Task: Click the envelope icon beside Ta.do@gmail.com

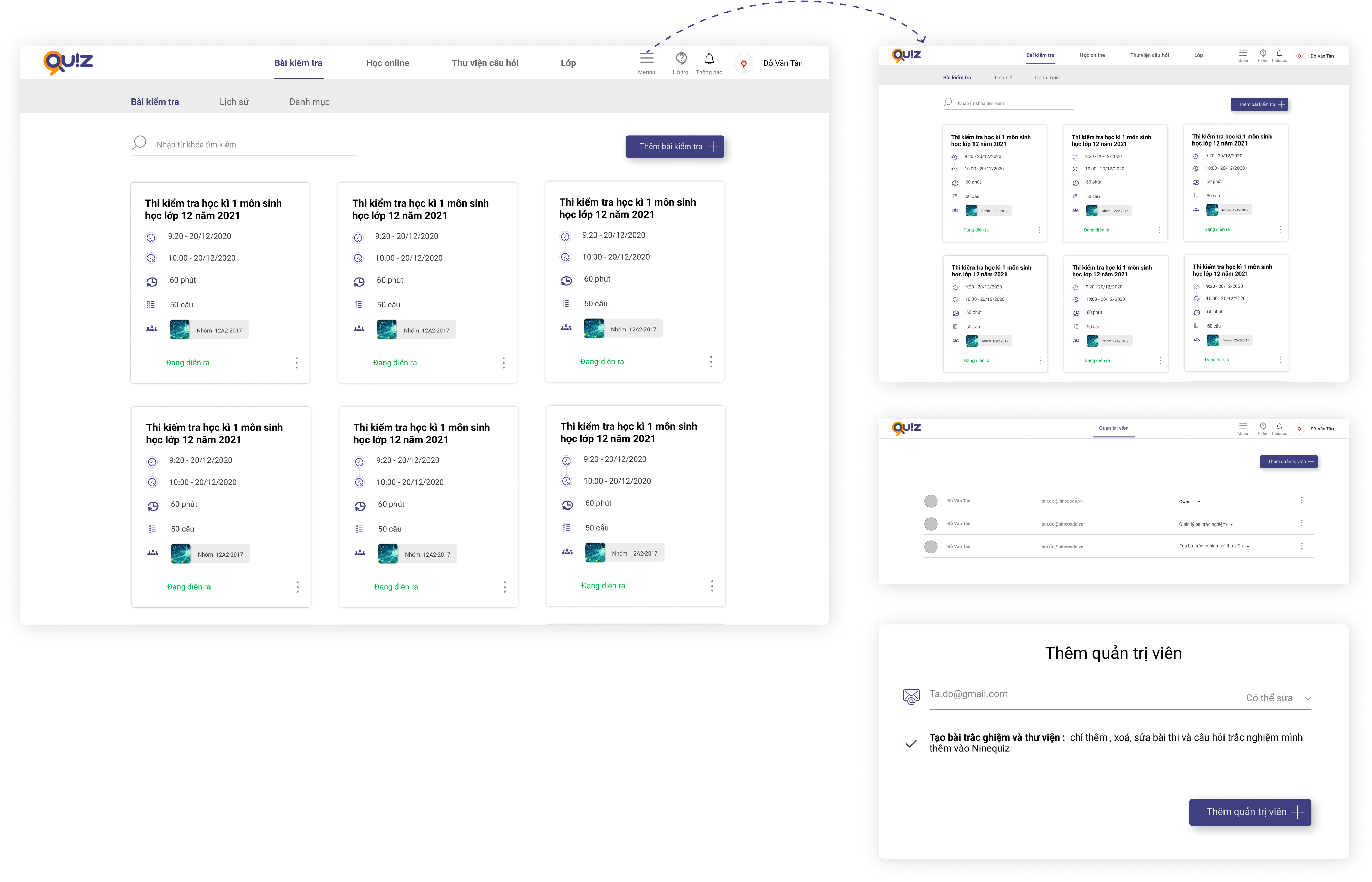Action: click(x=911, y=697)
